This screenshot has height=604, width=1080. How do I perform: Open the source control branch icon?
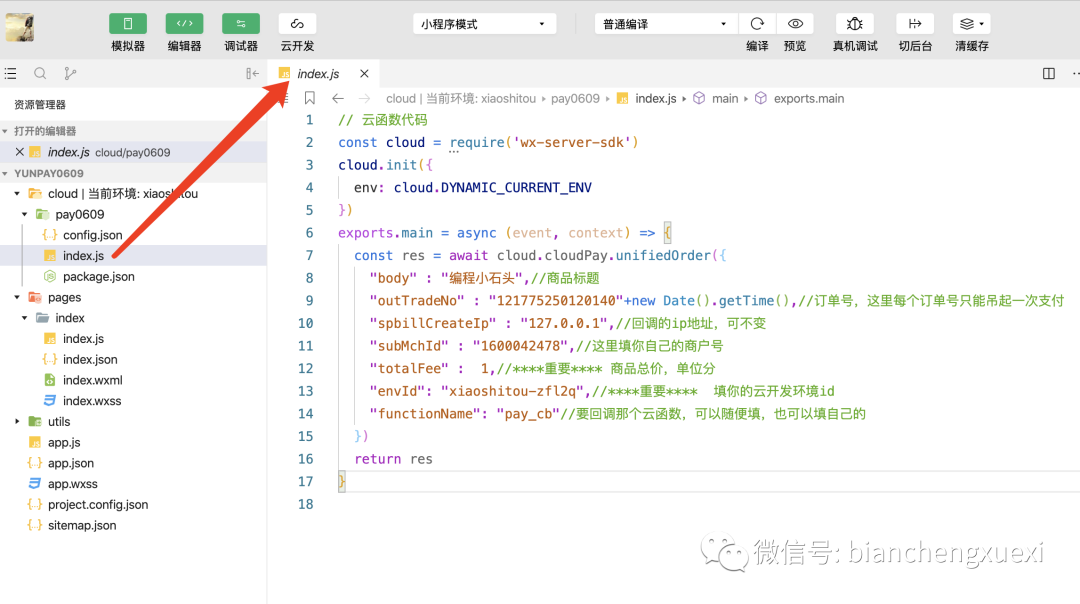click(70, 73)
